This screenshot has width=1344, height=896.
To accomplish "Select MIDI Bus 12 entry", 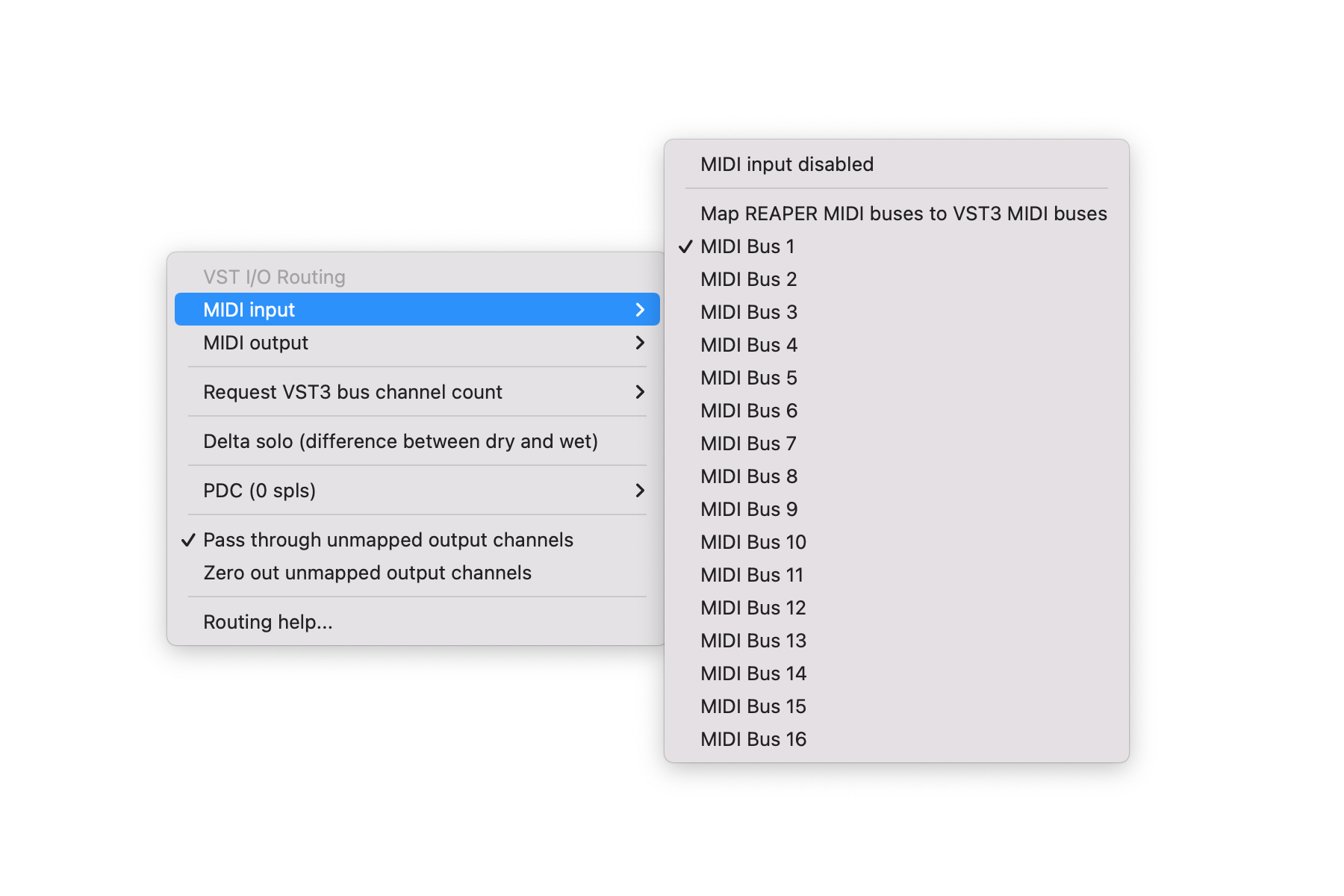I will click(753, 608).
